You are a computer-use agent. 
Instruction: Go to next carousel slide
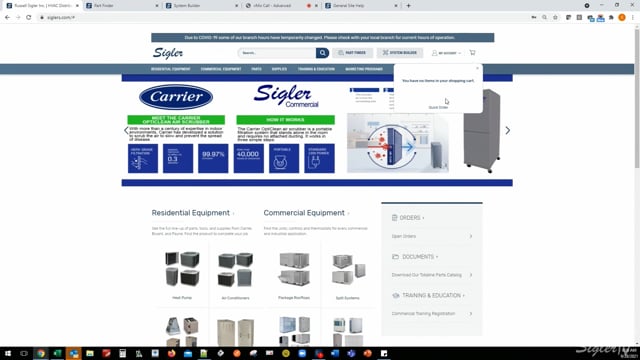[507, 130]
